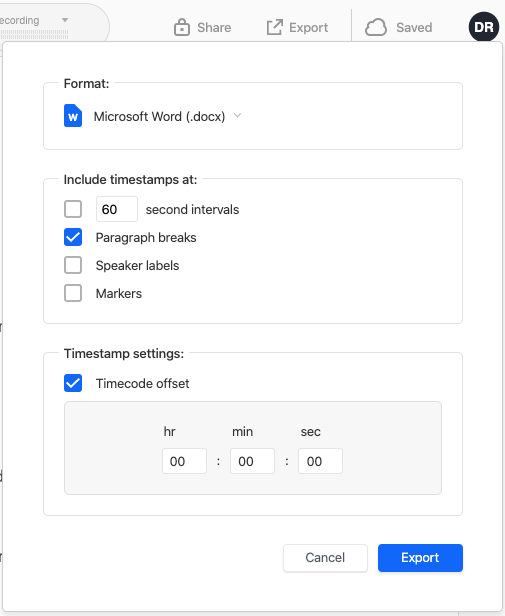This screenshot has width=505, height=616.
Task: Select the Export toolbar label
Action: pyautogui.click(x=309, y=28)
